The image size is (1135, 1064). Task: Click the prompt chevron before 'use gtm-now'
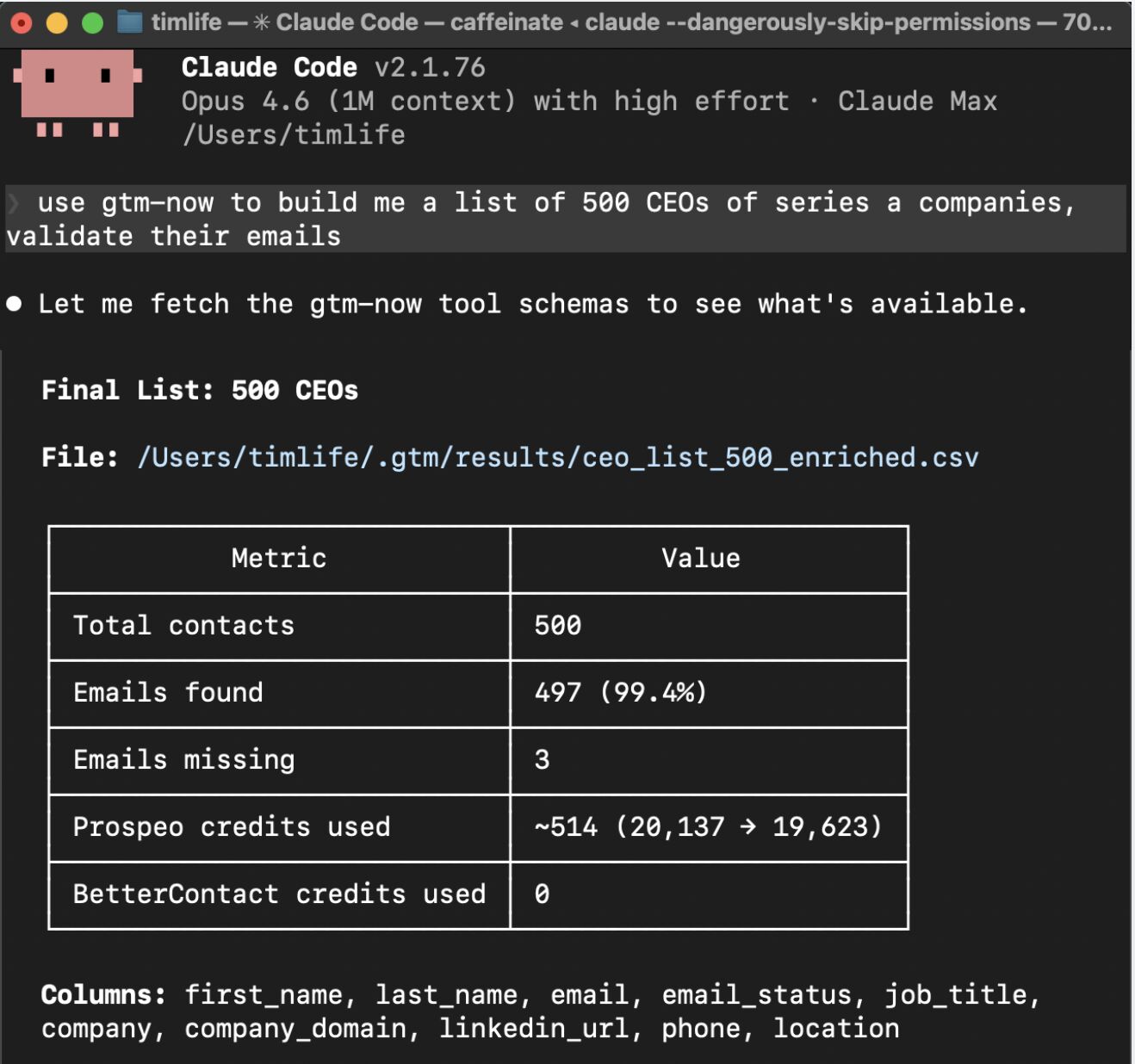[15, 203]
